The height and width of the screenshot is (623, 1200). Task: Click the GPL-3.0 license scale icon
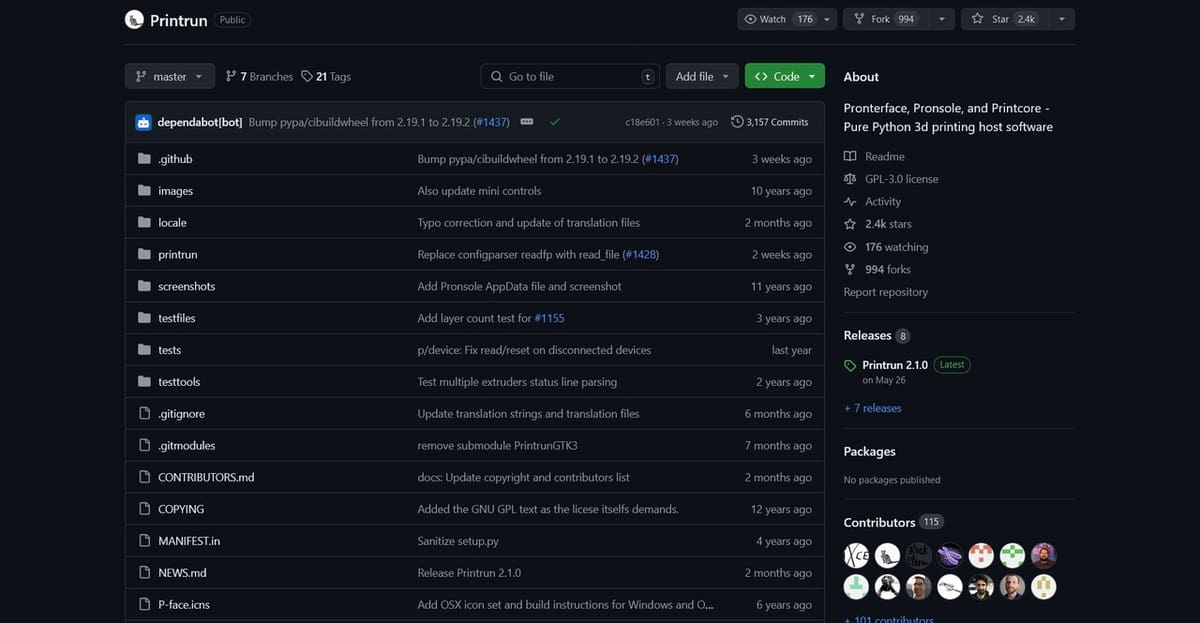[x=850, y=179]
